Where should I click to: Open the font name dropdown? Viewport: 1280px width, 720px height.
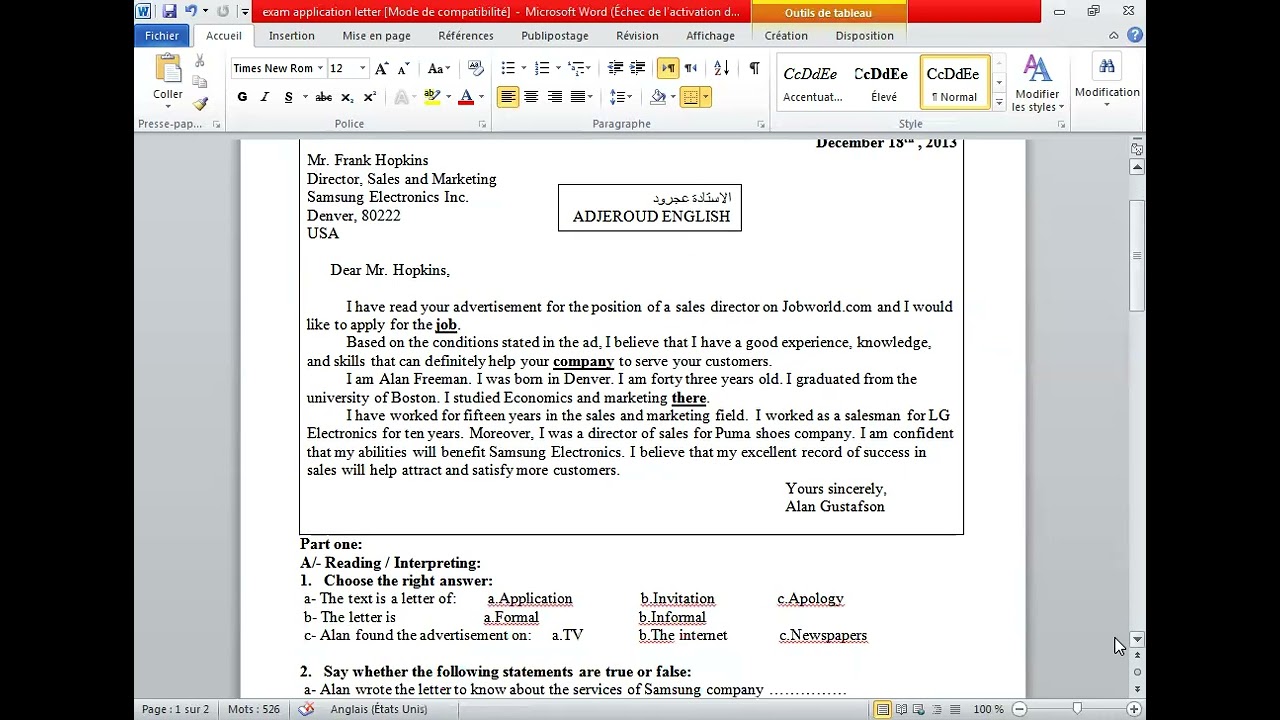(320, 68)
